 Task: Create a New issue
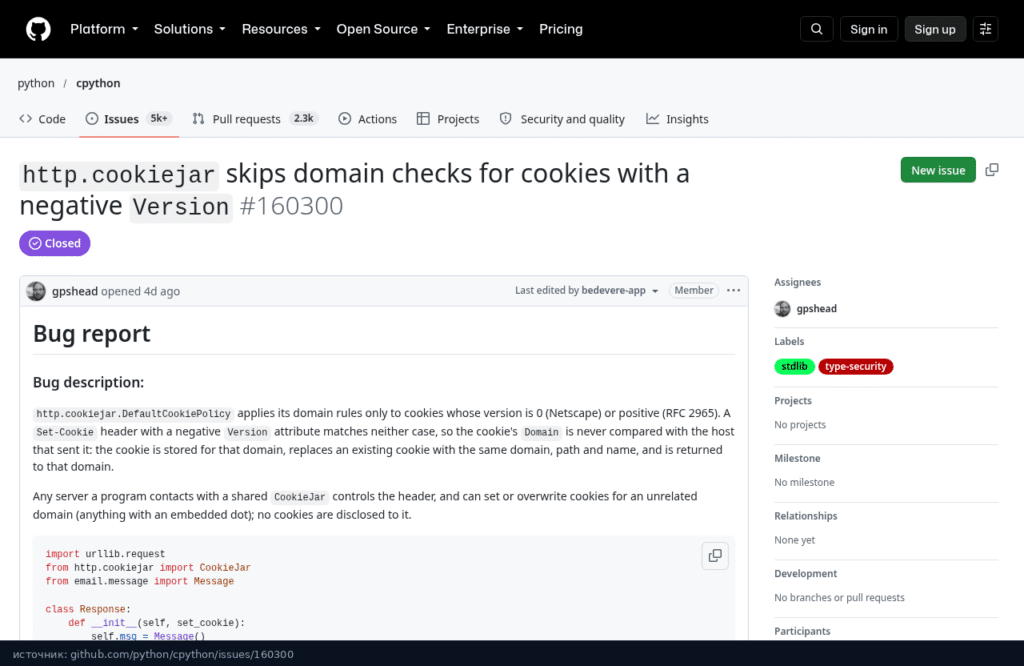coord(938,170)
